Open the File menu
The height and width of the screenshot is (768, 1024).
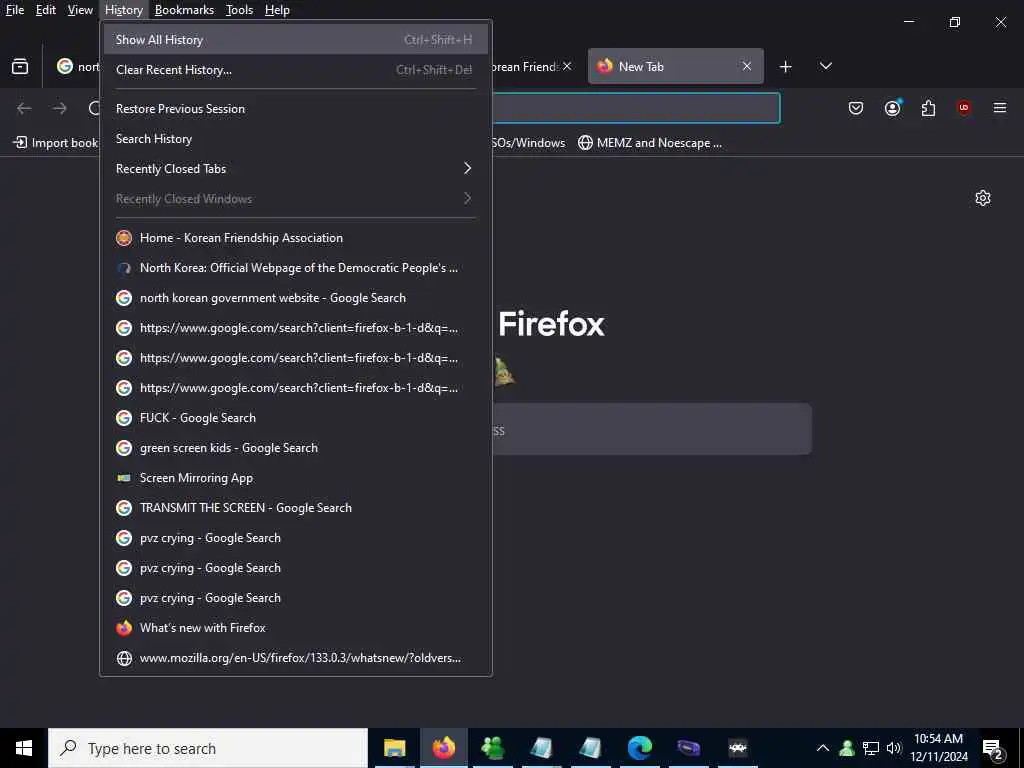click(x=15, y=10)
